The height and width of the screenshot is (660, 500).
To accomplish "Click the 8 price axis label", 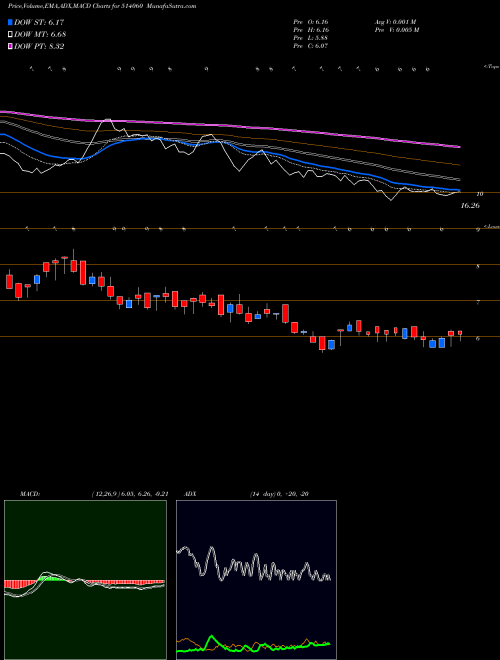I will pyautogui.click(x=478, y=266).
